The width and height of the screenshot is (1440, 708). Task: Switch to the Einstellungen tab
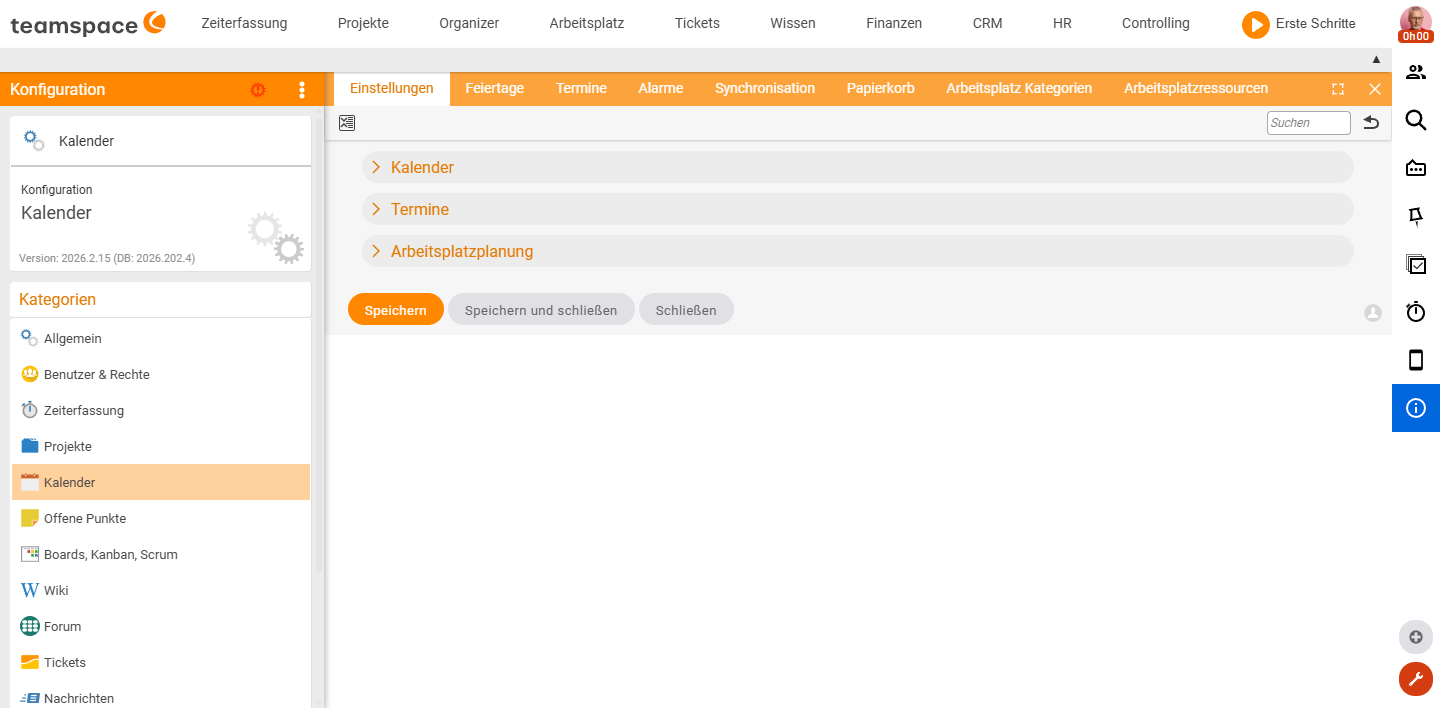[x=392, y=89]
